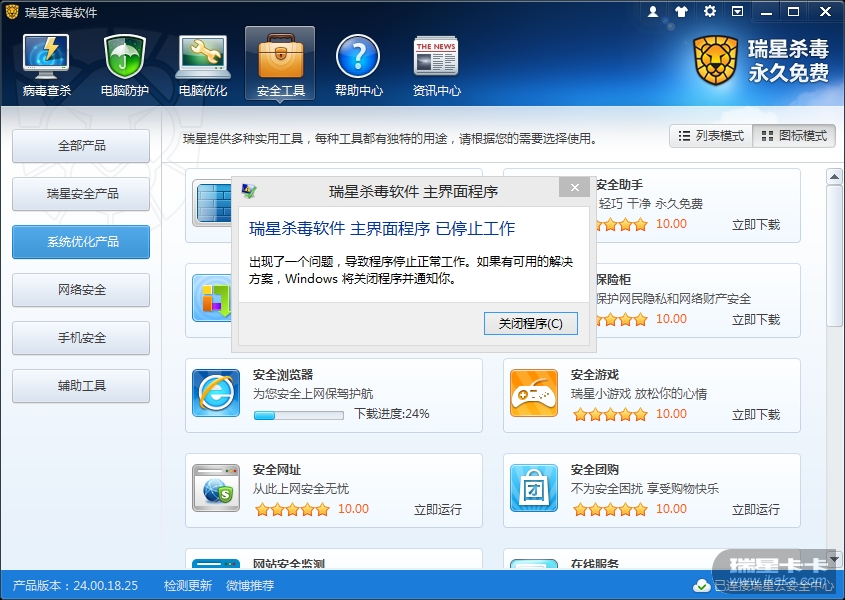Click 检测更新 in the status bar
Image resolution: width=845 pixels, height=600 pixels.
(188, 585)
